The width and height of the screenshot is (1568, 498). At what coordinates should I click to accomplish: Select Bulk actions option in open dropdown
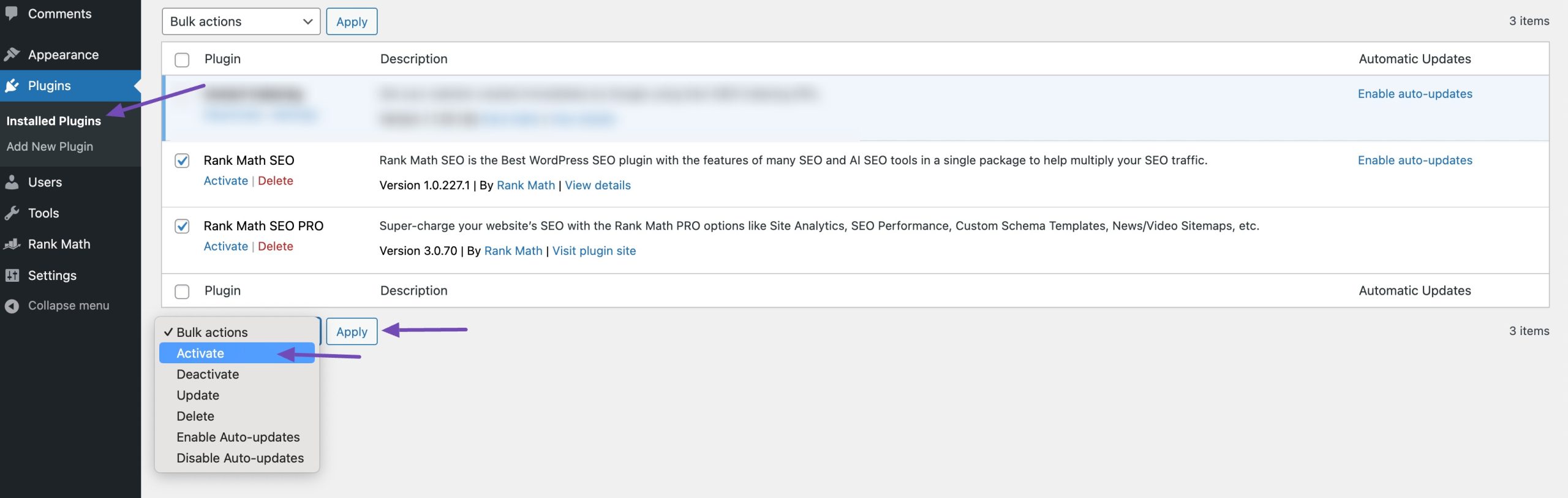(237, 332)
